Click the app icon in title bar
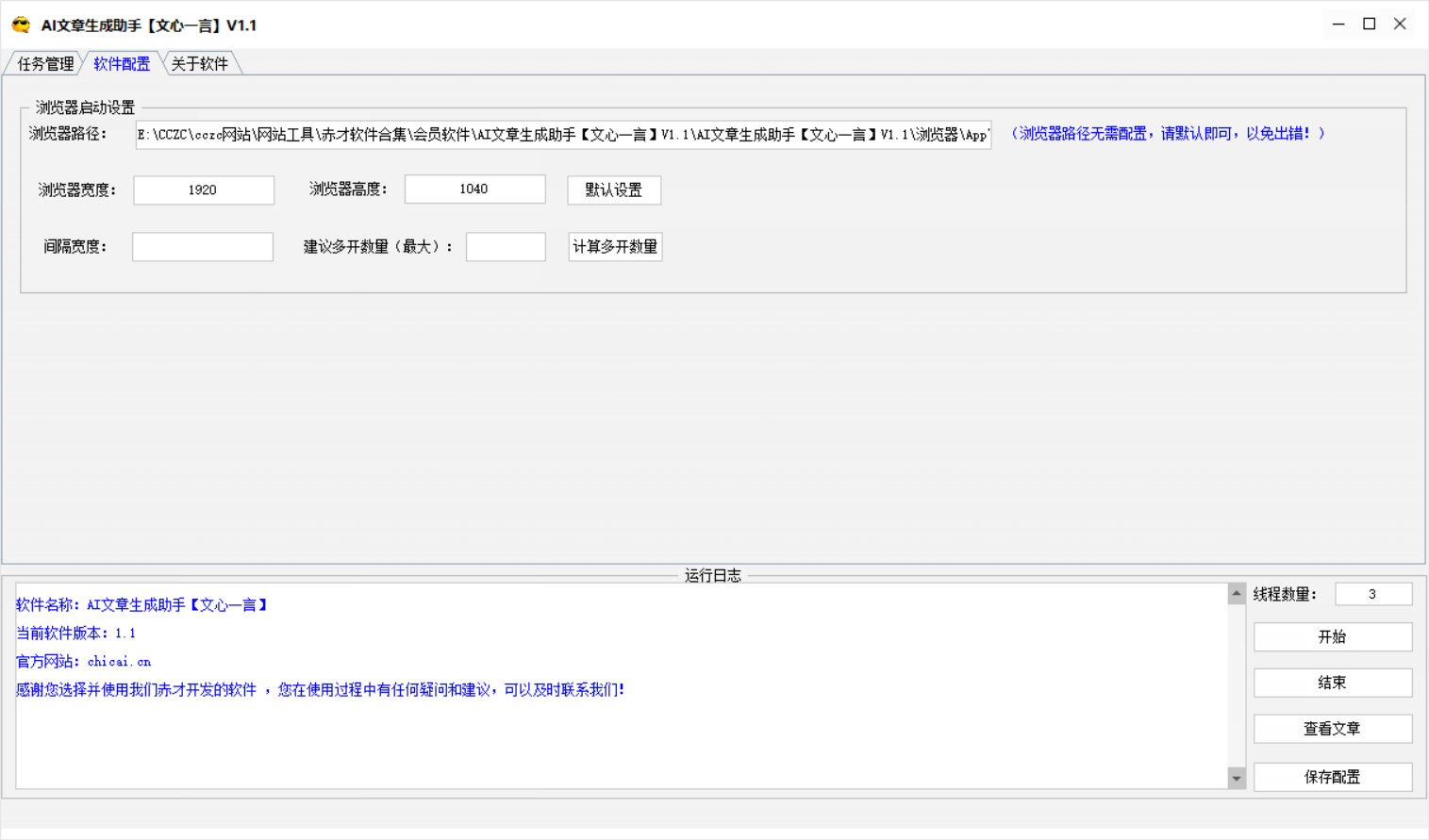Viewport: 1429px width, 840px height. click(21, 25)
